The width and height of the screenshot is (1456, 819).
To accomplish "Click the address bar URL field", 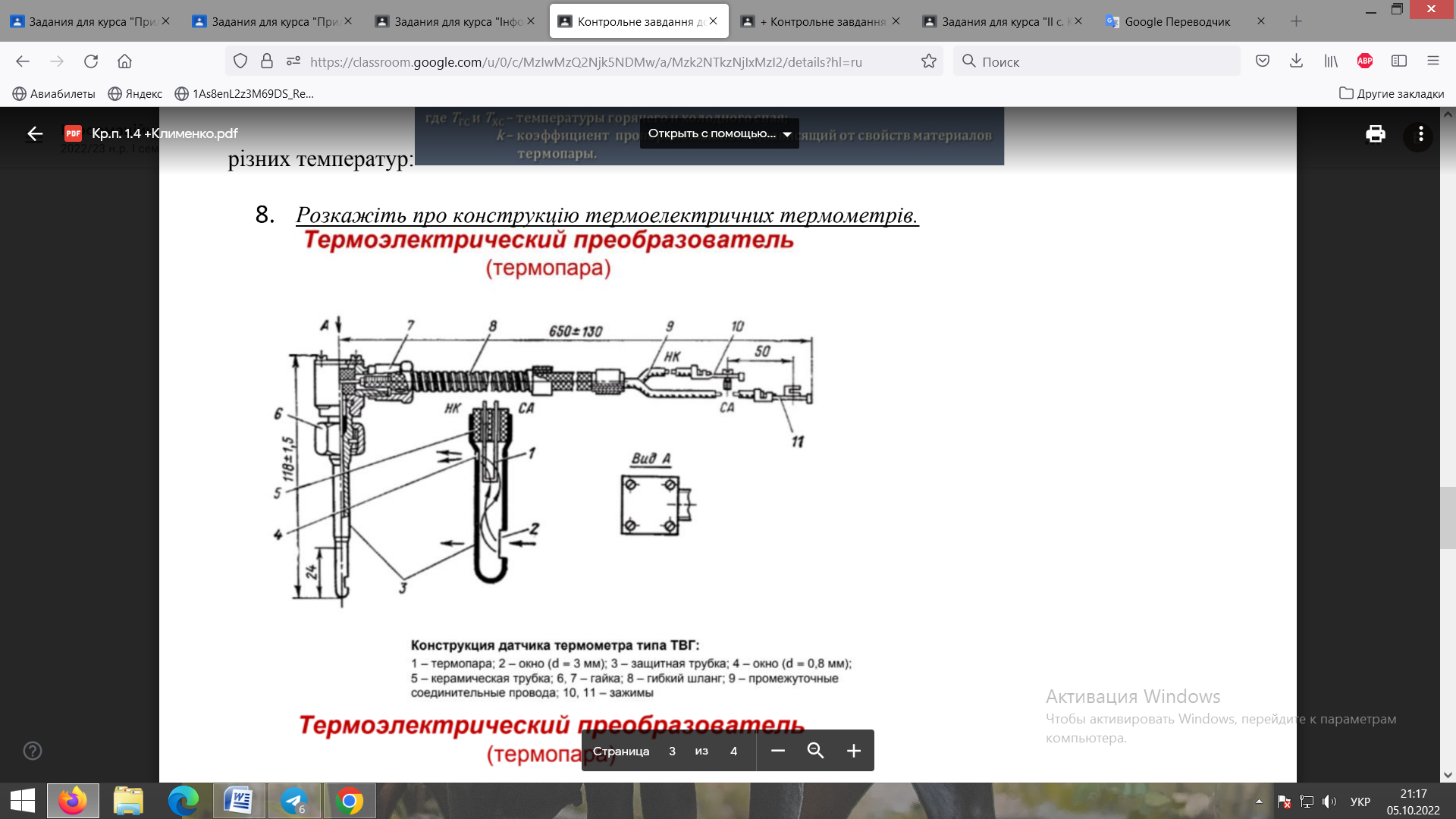I will (x=585, y=62).
